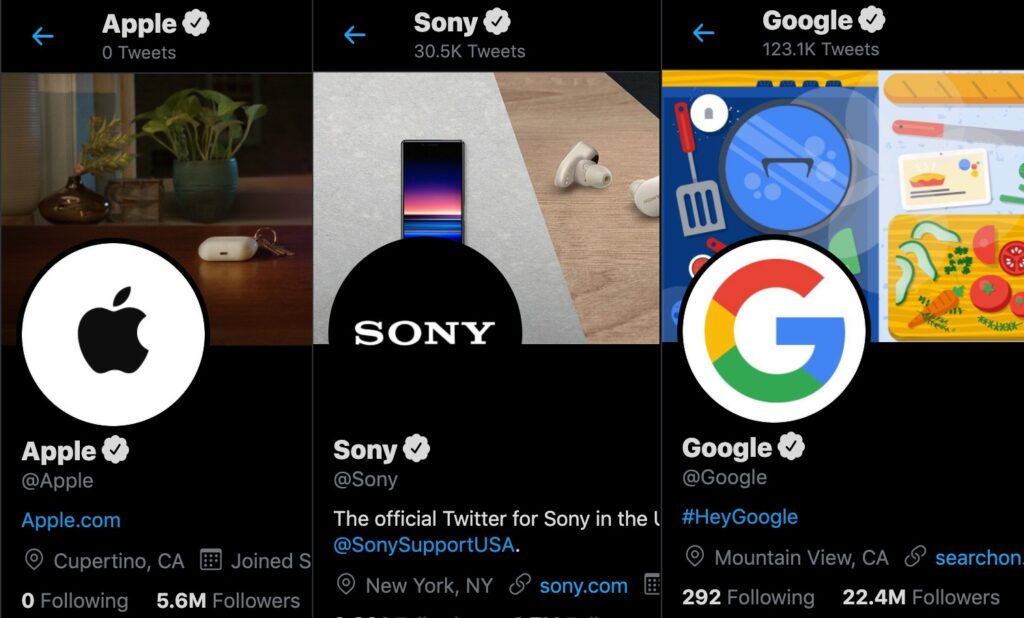Click the location pin beside Cupertino, CA
This screenshot has height=618, width=1024.
pos(33,561)
